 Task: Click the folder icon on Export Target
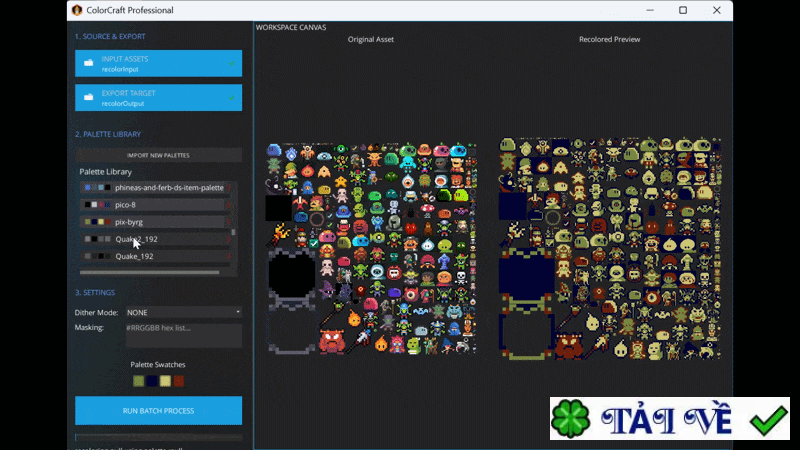coord(89,97)
